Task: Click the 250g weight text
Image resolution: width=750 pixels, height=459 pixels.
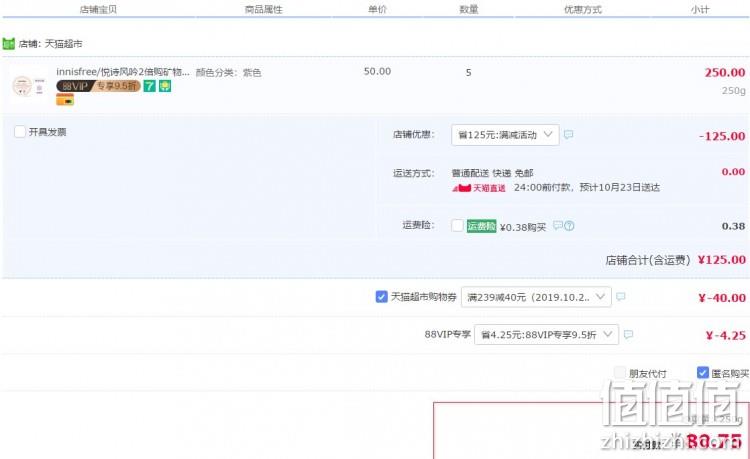Action: [734, 90]
